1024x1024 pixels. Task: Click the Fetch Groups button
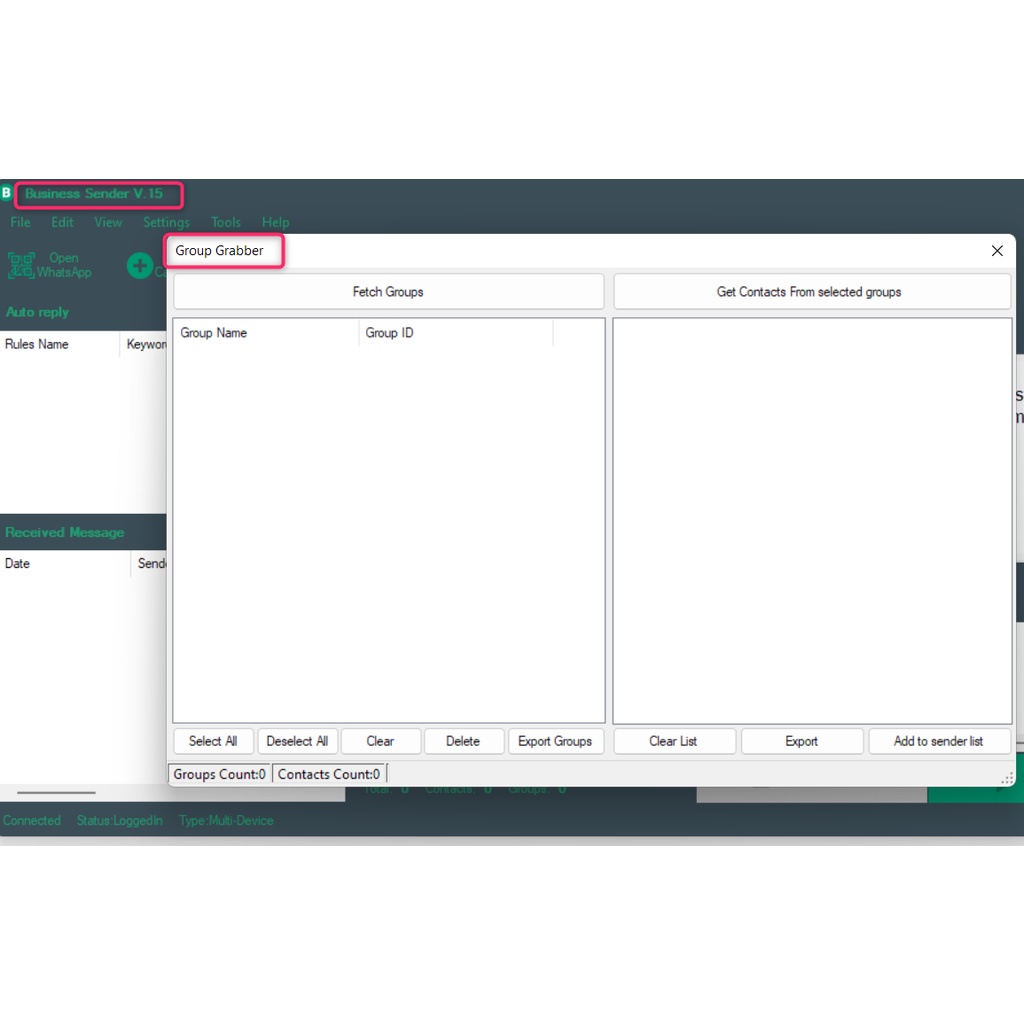click(x=388, y=292)
